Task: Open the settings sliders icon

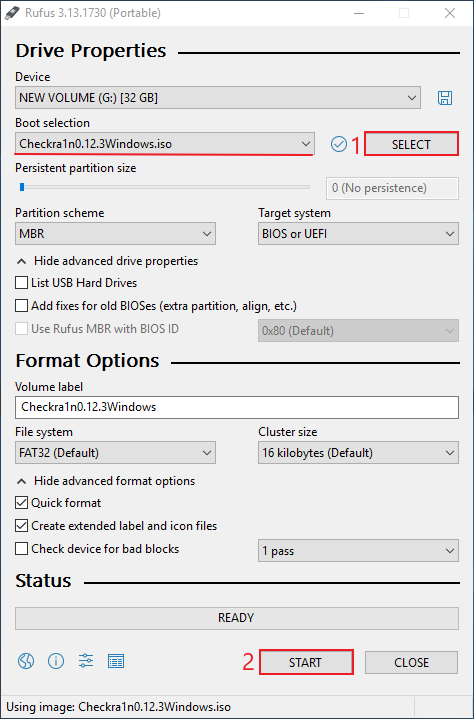Action: pyautogui.click(x=86, y=661)
